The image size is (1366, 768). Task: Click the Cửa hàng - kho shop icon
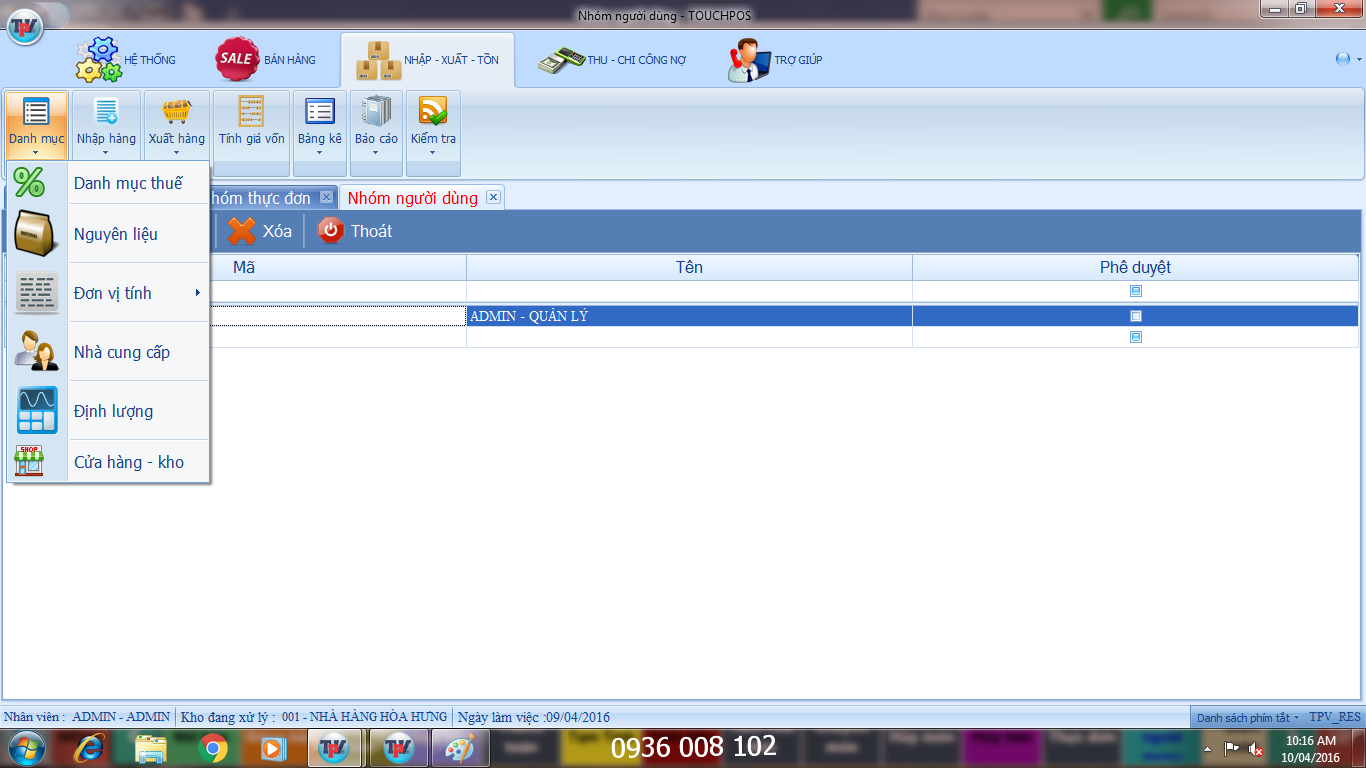29,462
